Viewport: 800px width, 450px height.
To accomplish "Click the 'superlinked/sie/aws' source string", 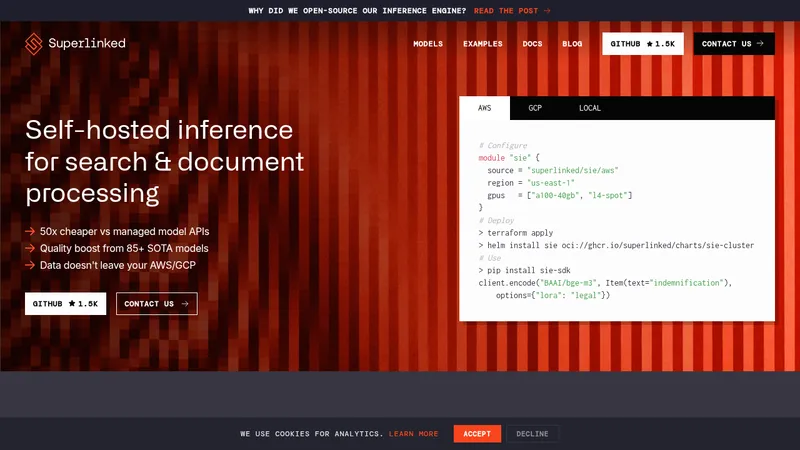I will 572,170.
